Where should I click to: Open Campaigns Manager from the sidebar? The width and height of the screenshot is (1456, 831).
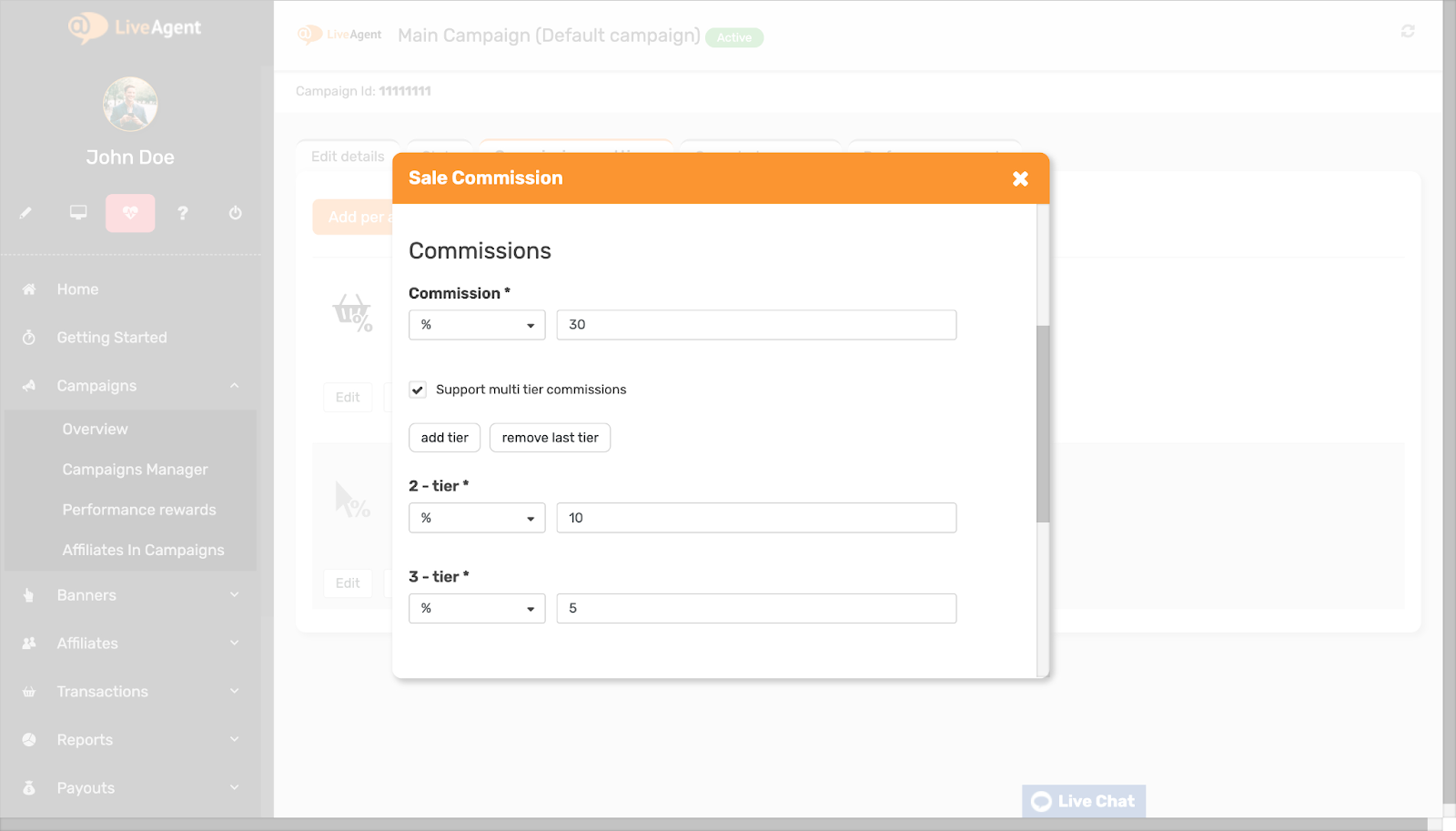coord(134,469)
